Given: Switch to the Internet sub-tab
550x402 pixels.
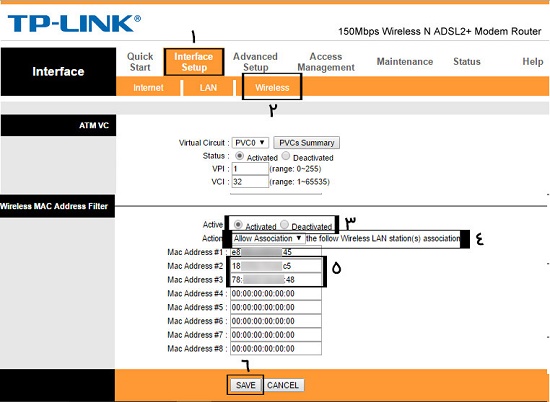Looking at the screenshot, I should click(148, 88).
